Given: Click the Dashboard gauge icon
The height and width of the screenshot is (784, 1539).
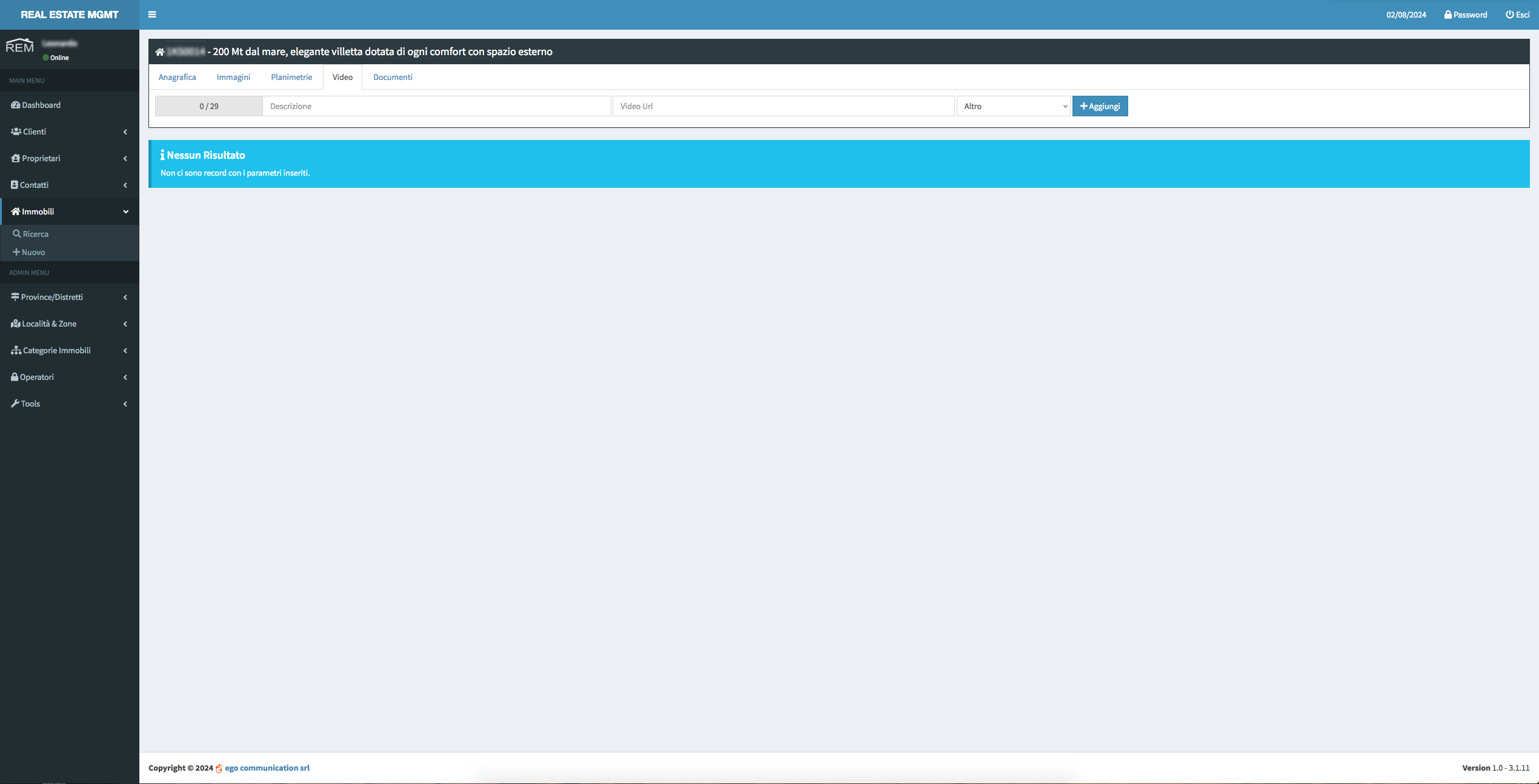Looking at the screenshot, I should [x=16, y=105].
